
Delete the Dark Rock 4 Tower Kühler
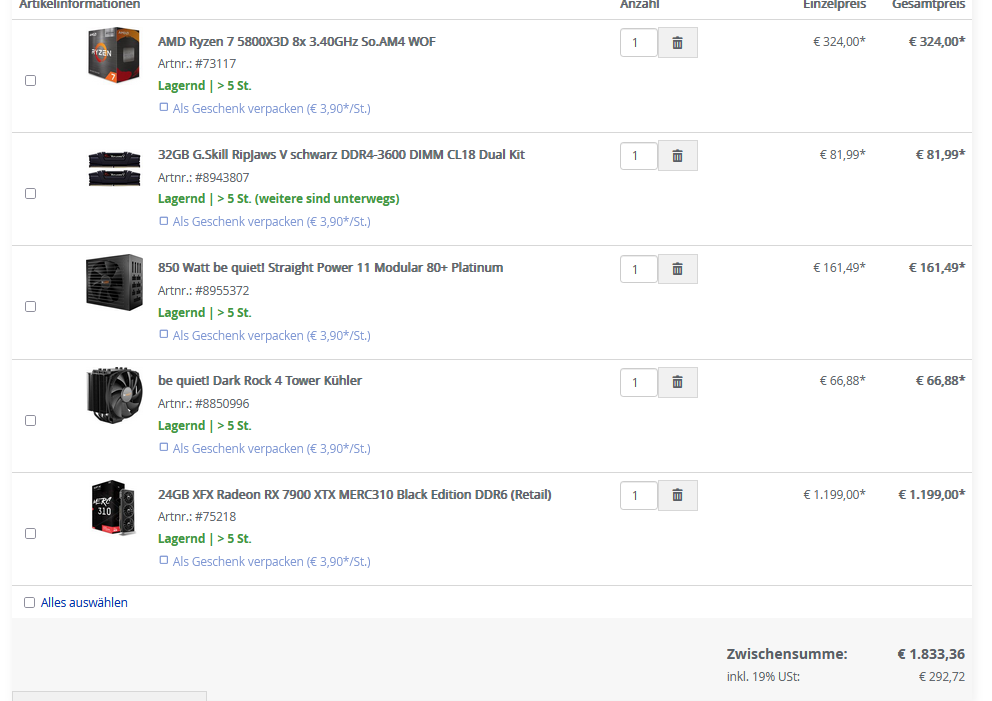point(678,382)
